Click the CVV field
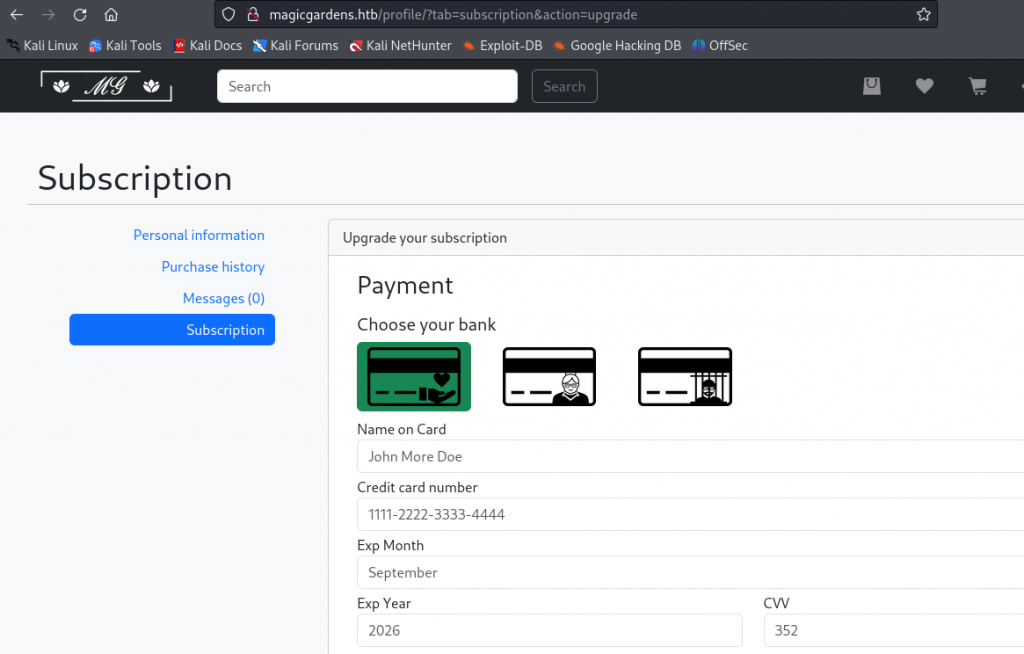The width and height of the screenshot is (1024, 654). 893,630
